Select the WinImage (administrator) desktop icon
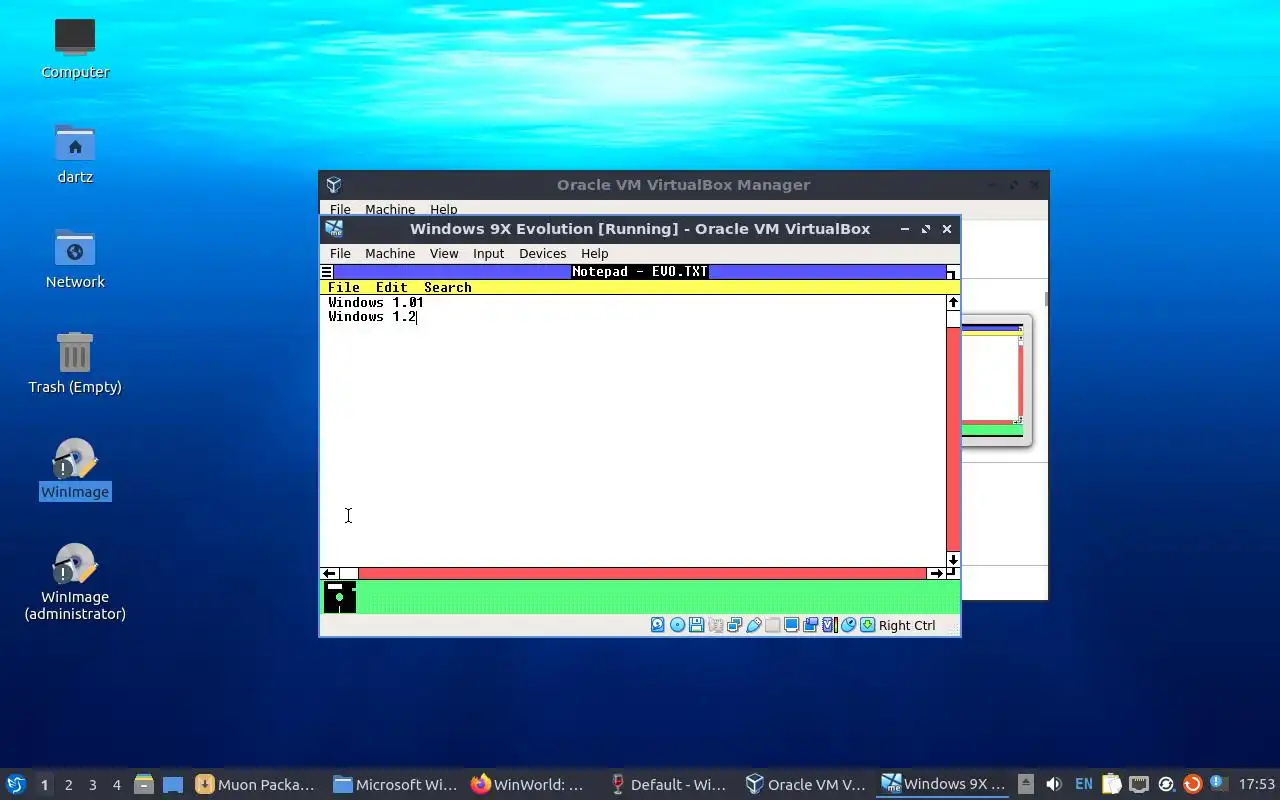1280x800 pixels. (x=75, y=582)
